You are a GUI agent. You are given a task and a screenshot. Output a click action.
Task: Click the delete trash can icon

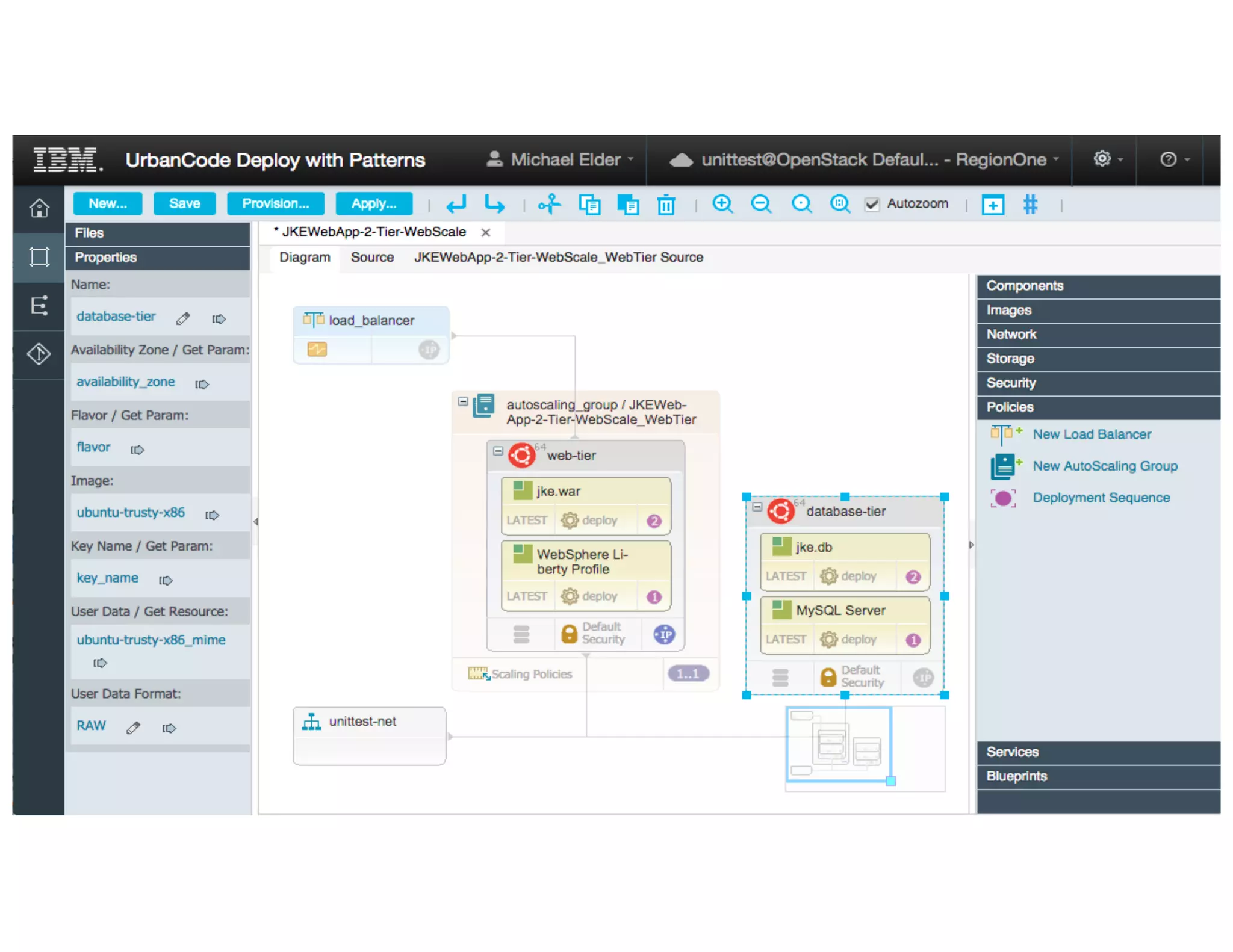[x=666, y=205]
